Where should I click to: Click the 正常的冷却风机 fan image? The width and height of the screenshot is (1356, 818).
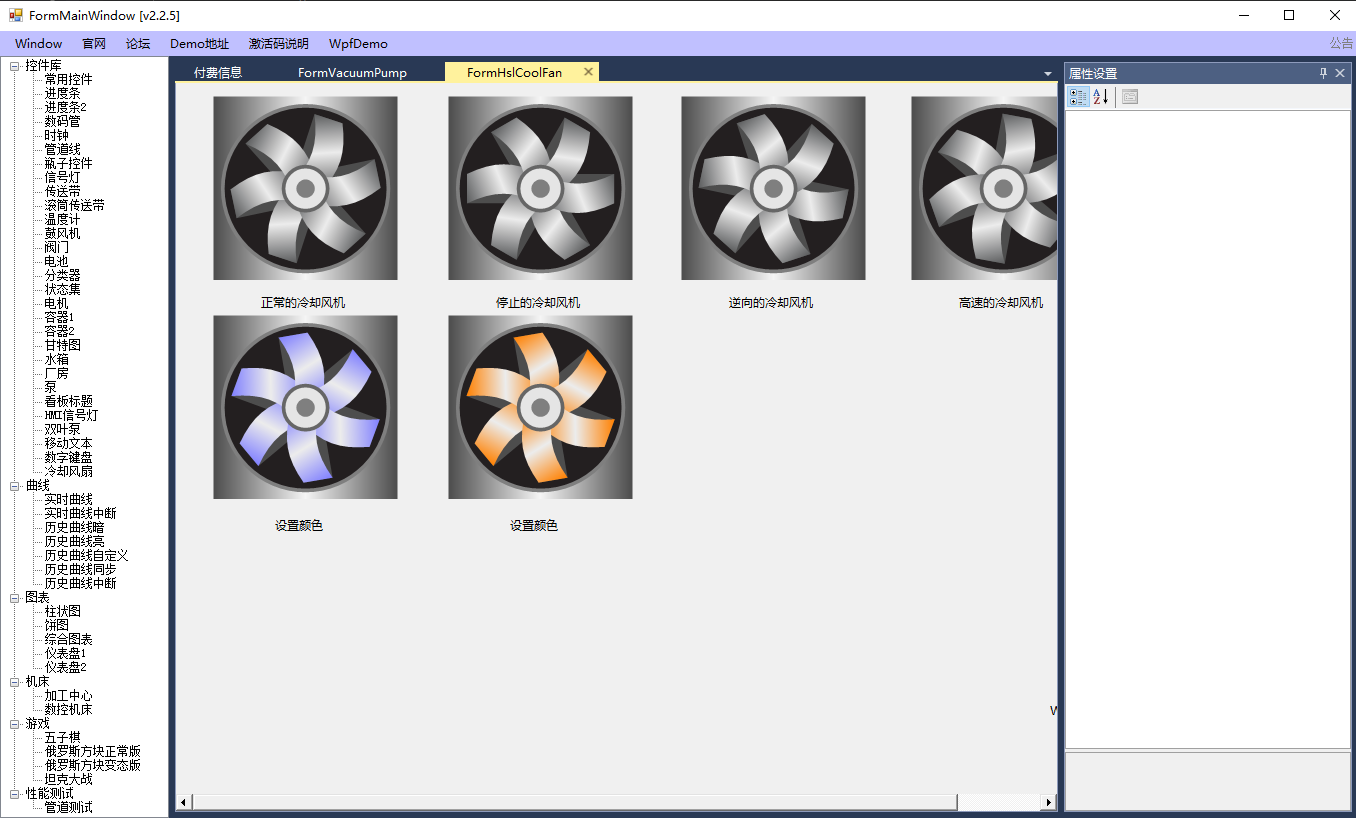click(305, 188)
